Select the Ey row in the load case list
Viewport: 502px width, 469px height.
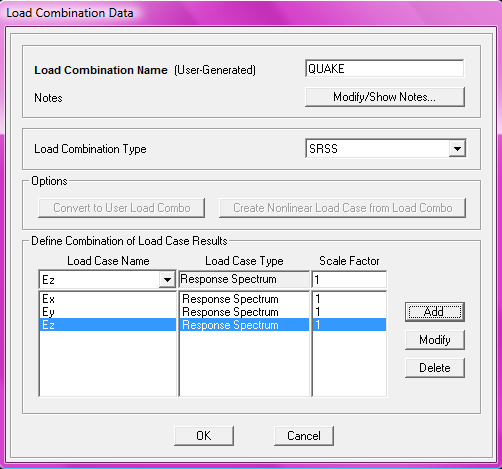tap(108, 312)
